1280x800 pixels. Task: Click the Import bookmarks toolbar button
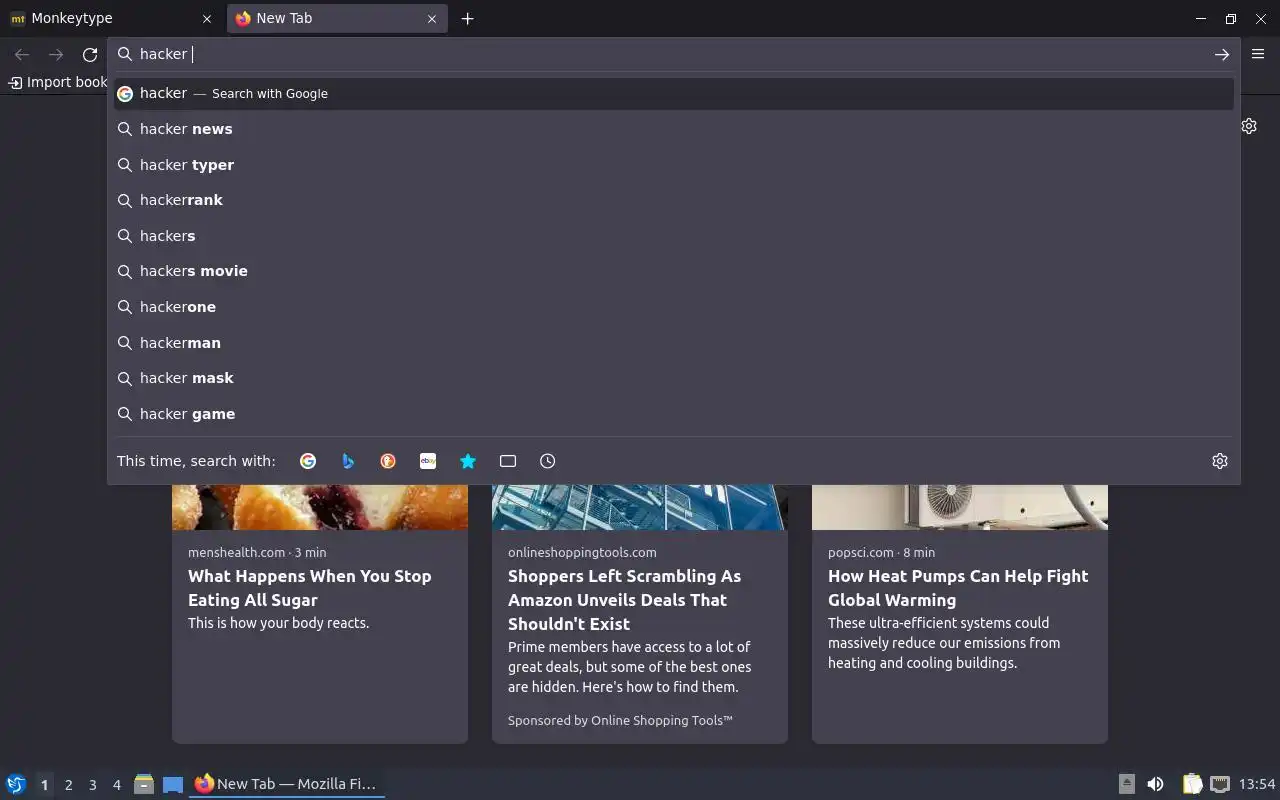(x=57, y=82)
